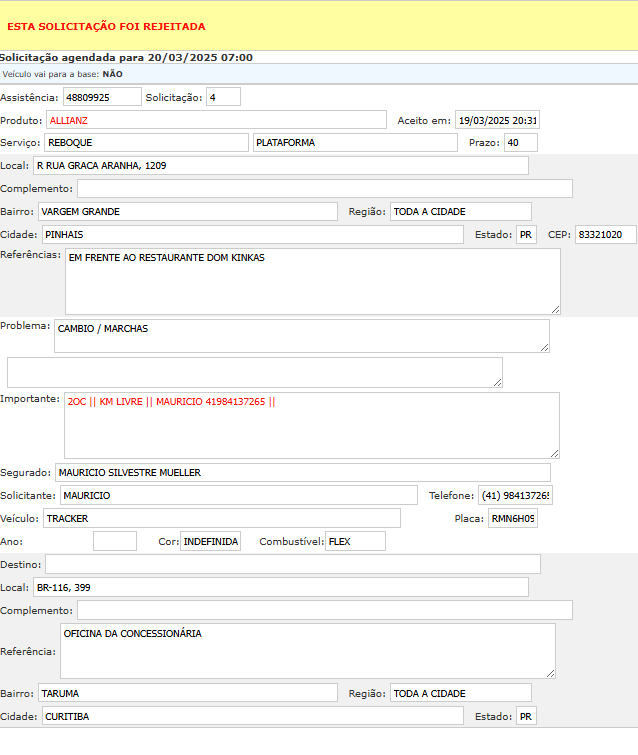Click inside the Referências text area
The width and height of the screenshot is (638, 755).
pyautogui.click(x=312, y=281)
